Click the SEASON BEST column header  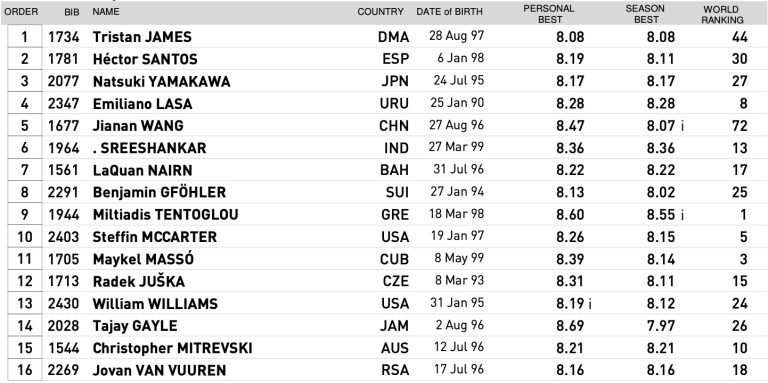pos(645,14)
